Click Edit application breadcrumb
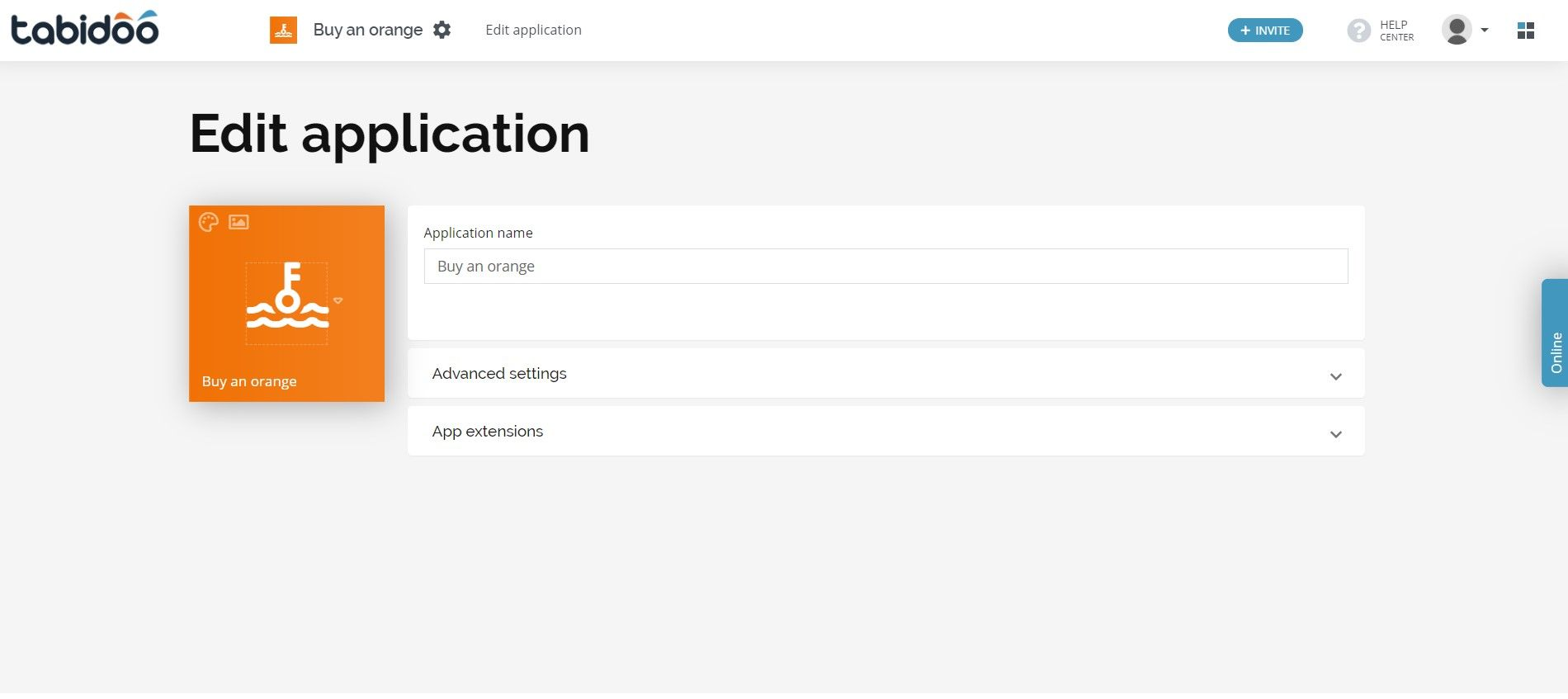This screenshot has width=1568, height=699. click(x=533, y=30)
